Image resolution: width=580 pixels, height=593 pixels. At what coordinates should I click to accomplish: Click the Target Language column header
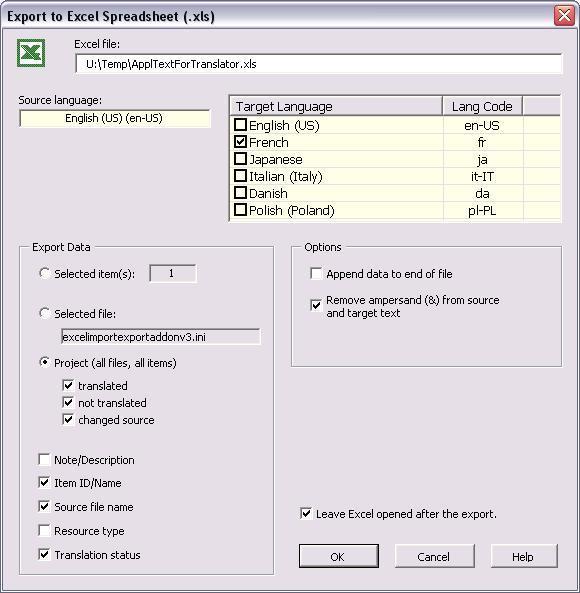(x=336, y=106)
